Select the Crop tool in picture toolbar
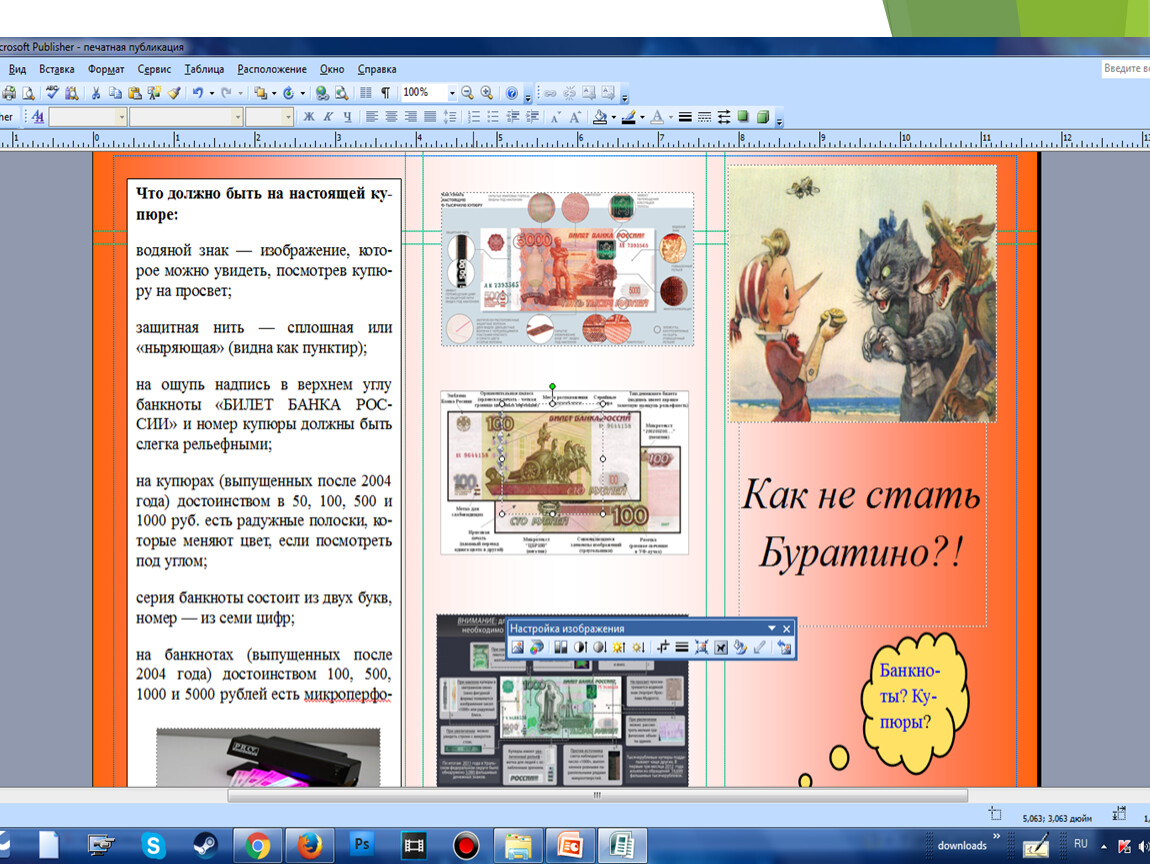 662,647
